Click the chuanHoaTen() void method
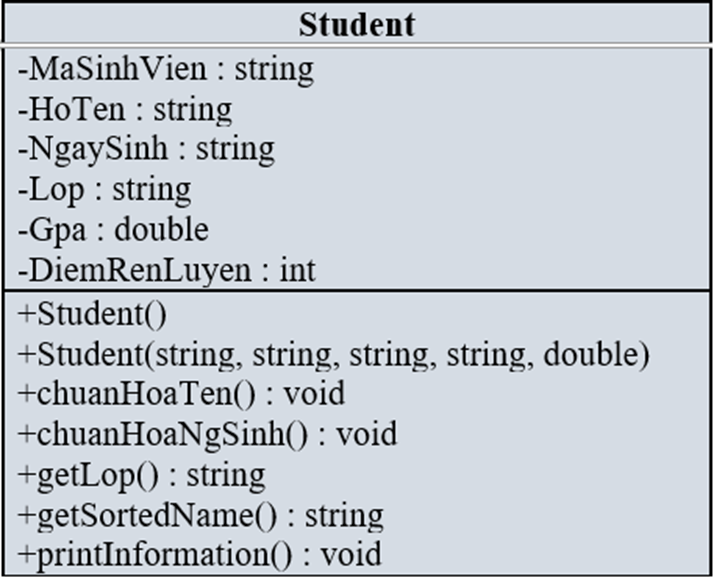Image resolution: width=714 pixels, height=578 pixels. 181,394
